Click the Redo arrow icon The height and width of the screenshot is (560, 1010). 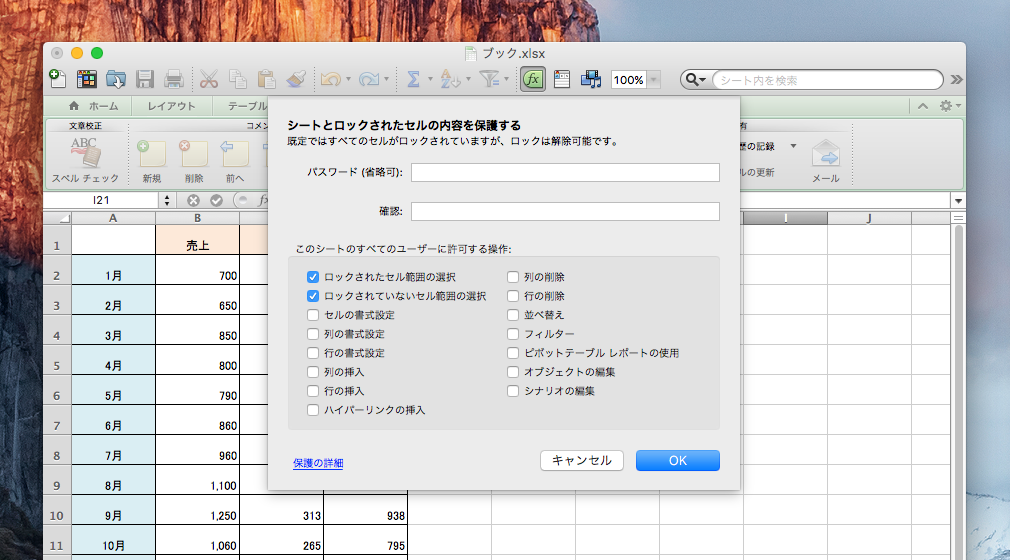(x=369, y=79)
